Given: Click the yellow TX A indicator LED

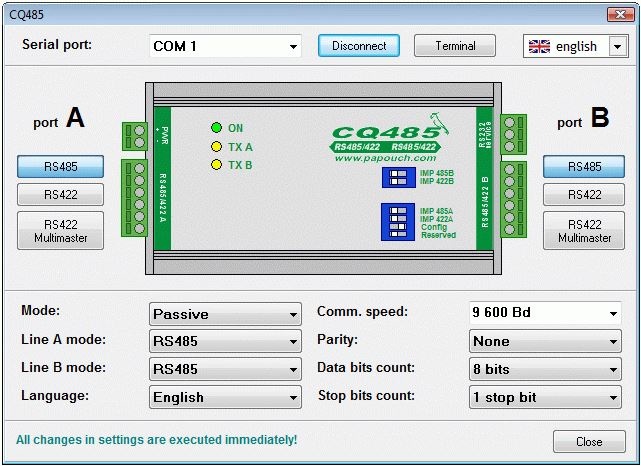Looking at the screenshot, I should click(x=216, y=146).
